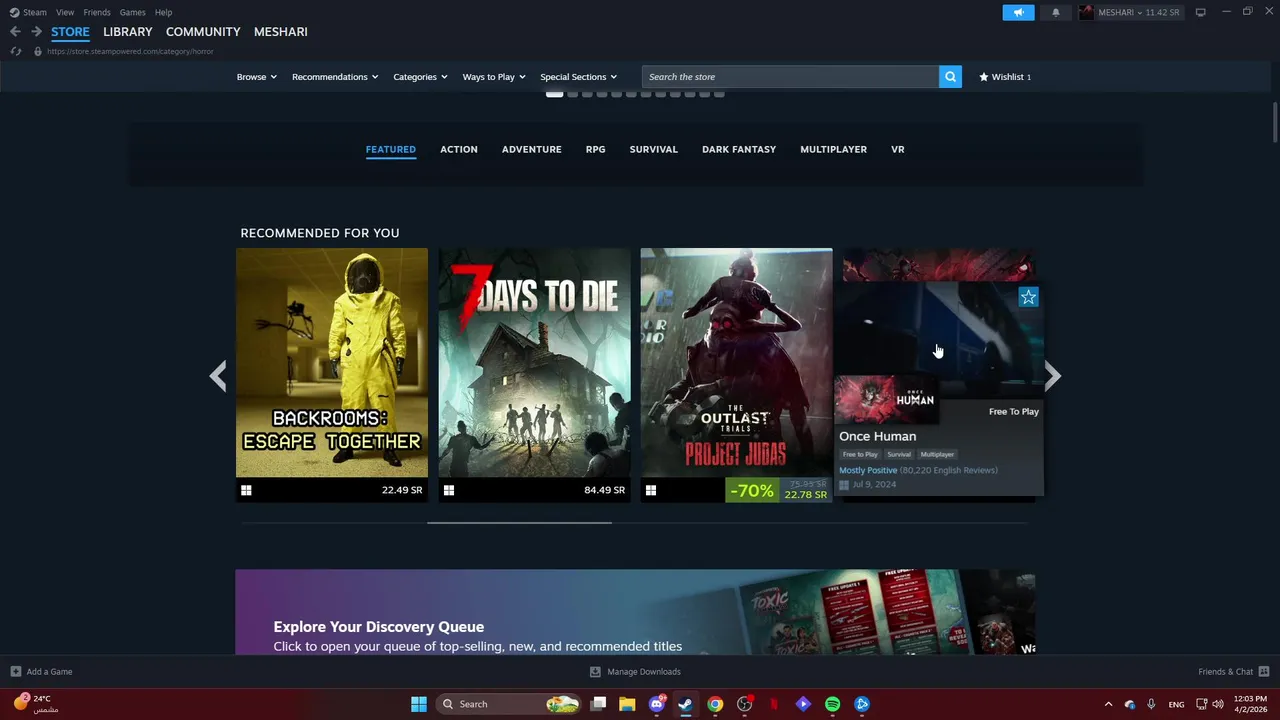Select the SURVIVAL tab
1280x720 pixels.
click(x=654, y=149)
